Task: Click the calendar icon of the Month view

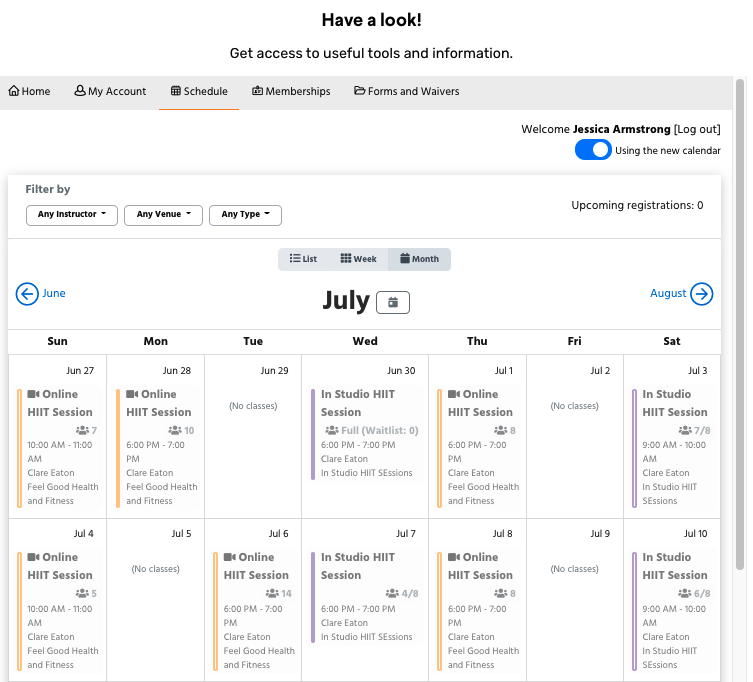Action: coord(405,258)
